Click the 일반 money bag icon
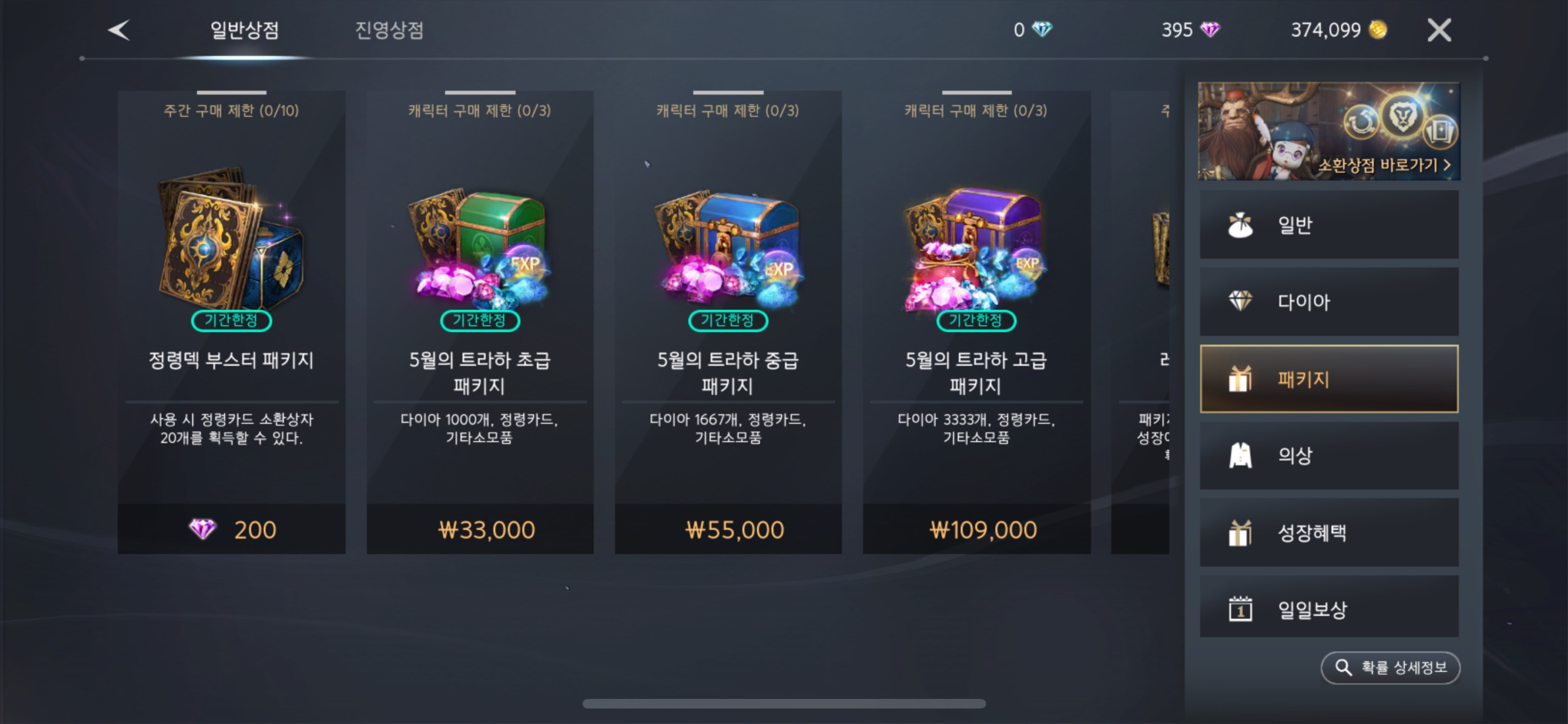This screenshot has width=1568, height=724. coord(1240,225)
